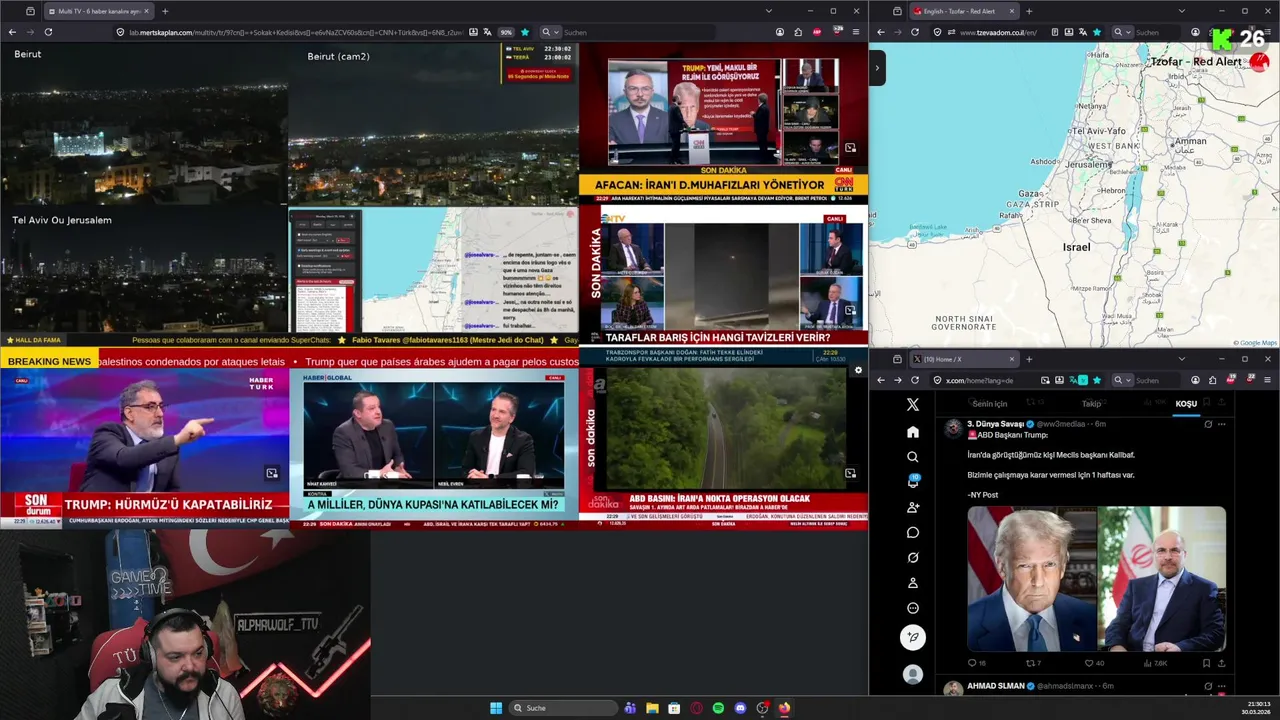Open the X follow people icon
This screenshot has height=720, width=1280.
click(x=912, y=507)
